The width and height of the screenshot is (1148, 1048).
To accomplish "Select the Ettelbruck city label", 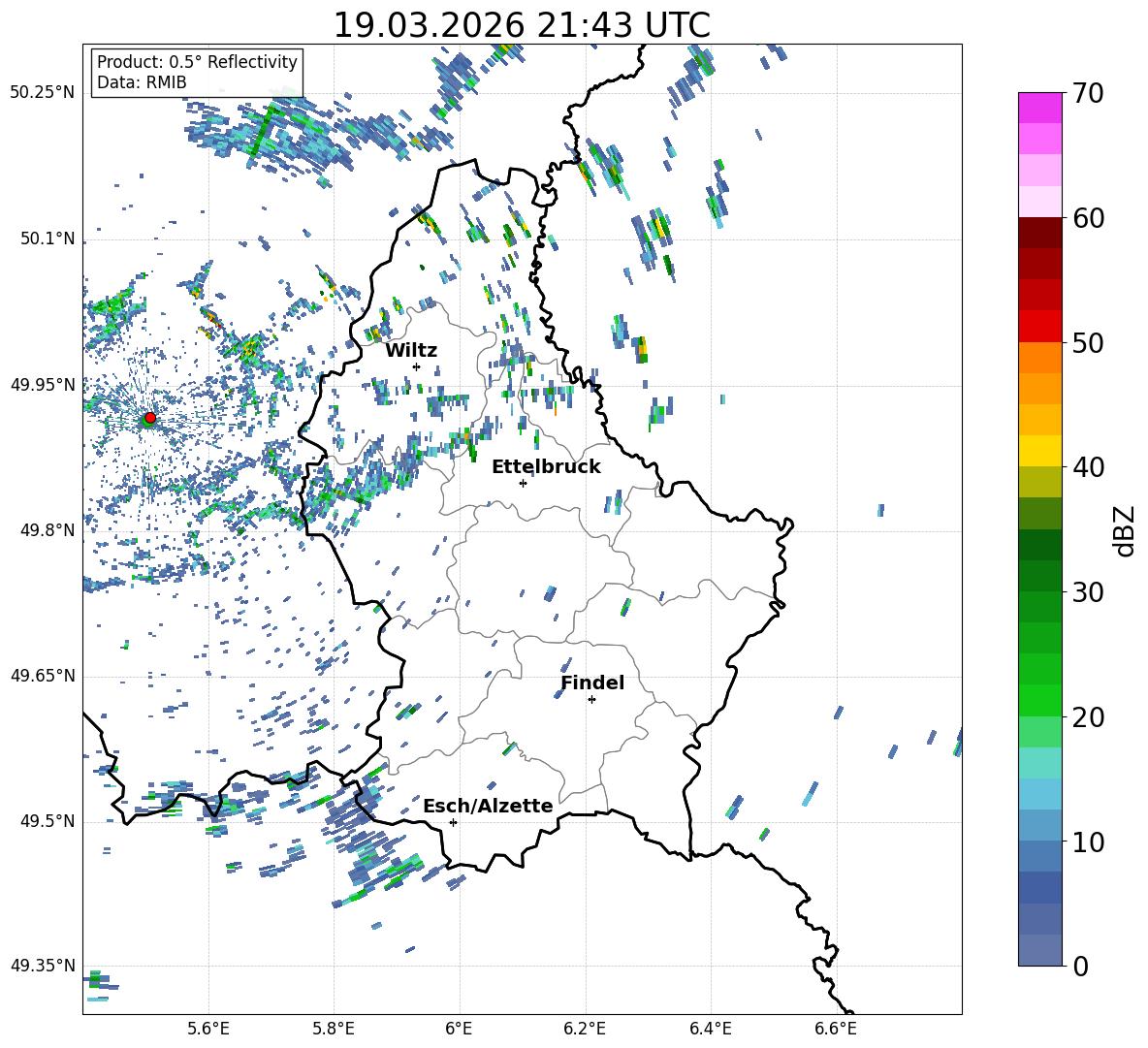I will [x=546, y=466].
